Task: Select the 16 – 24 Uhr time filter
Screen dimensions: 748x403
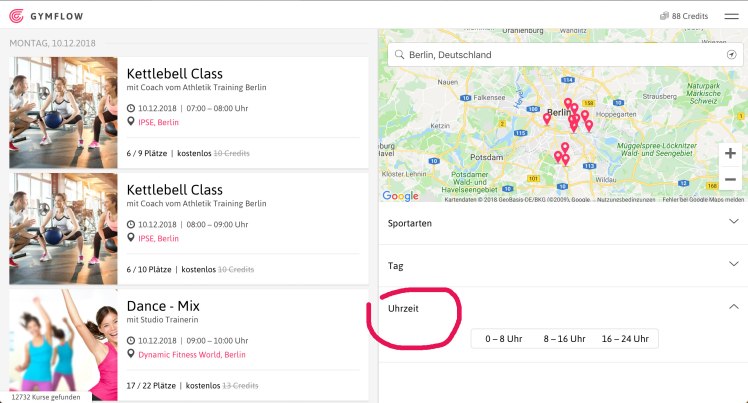Action: pyautogui.click(x=625, y=339)
